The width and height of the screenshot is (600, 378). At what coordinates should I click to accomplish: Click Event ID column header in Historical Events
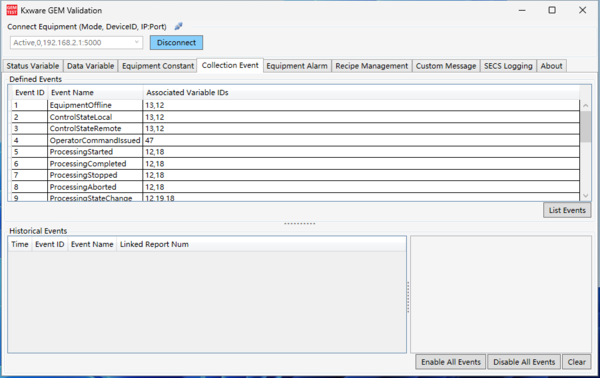(50, 244)
